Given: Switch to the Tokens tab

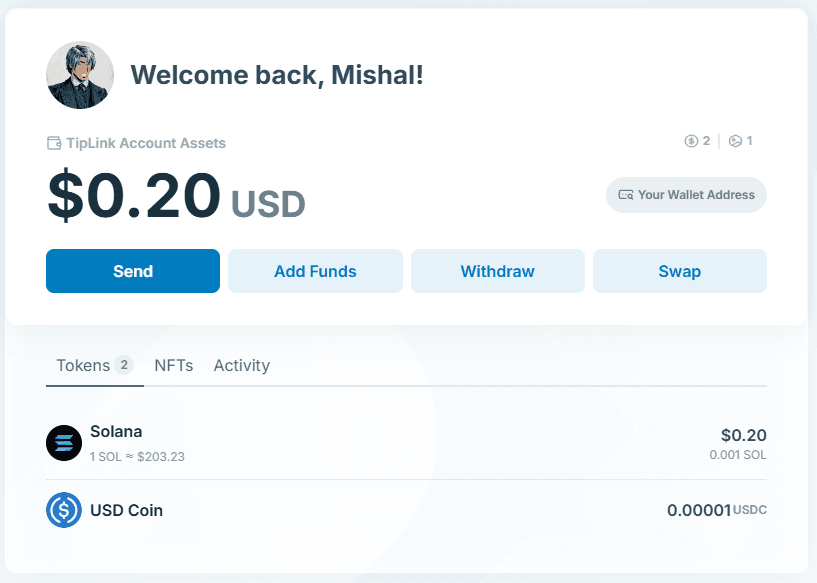Looking at the screenshot, I should tap(83, 365).
